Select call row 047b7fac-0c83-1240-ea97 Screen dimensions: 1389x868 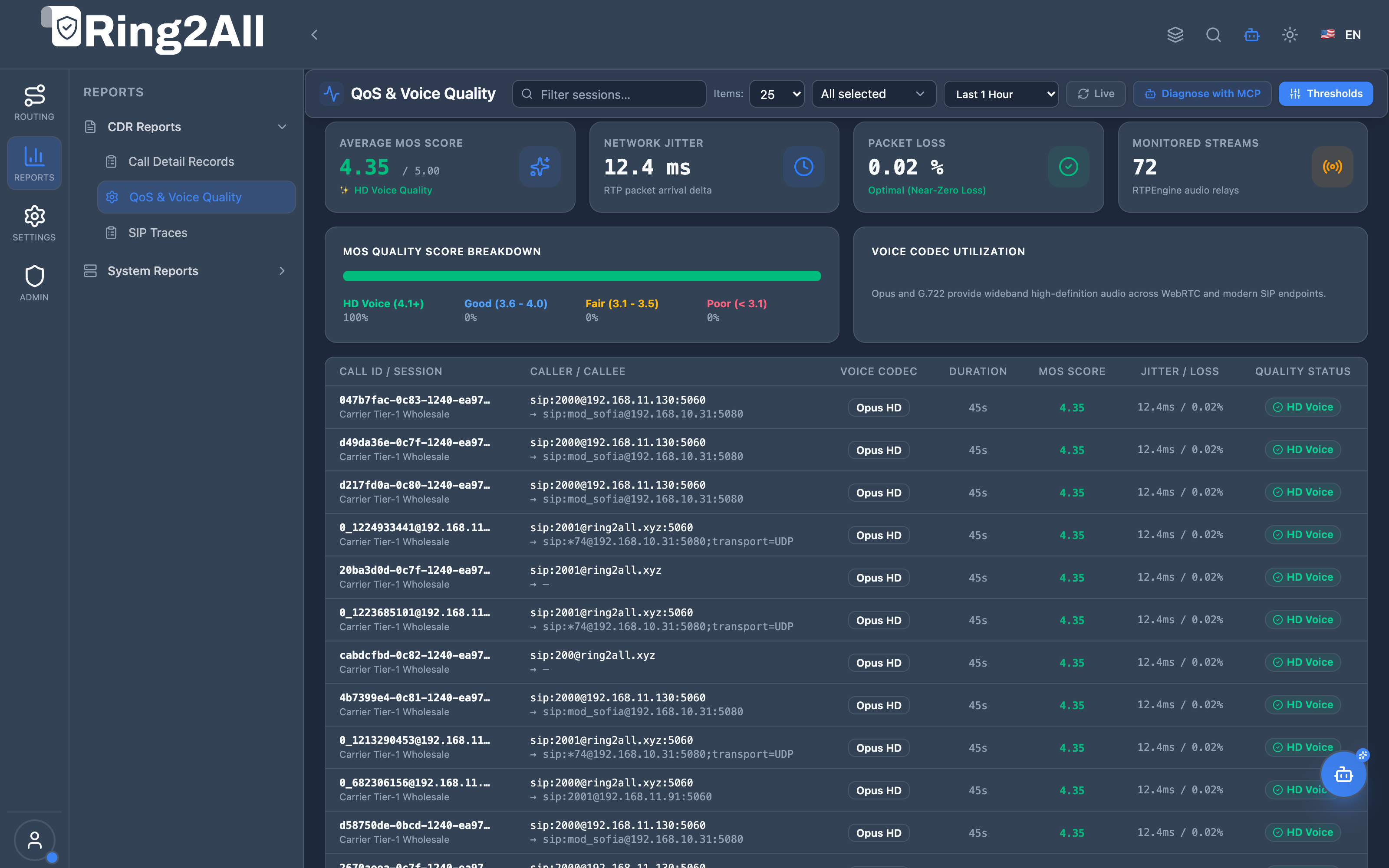pos(846,407)
